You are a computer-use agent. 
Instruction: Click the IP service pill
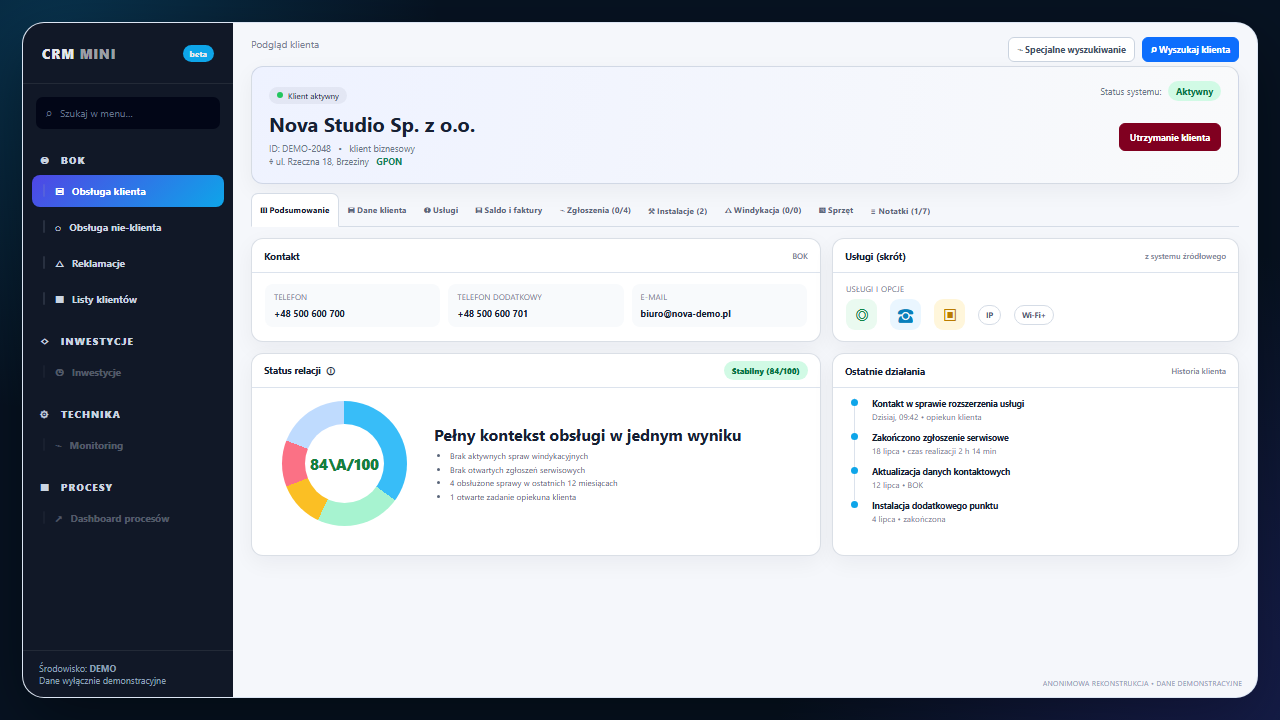tap(989, 315)
